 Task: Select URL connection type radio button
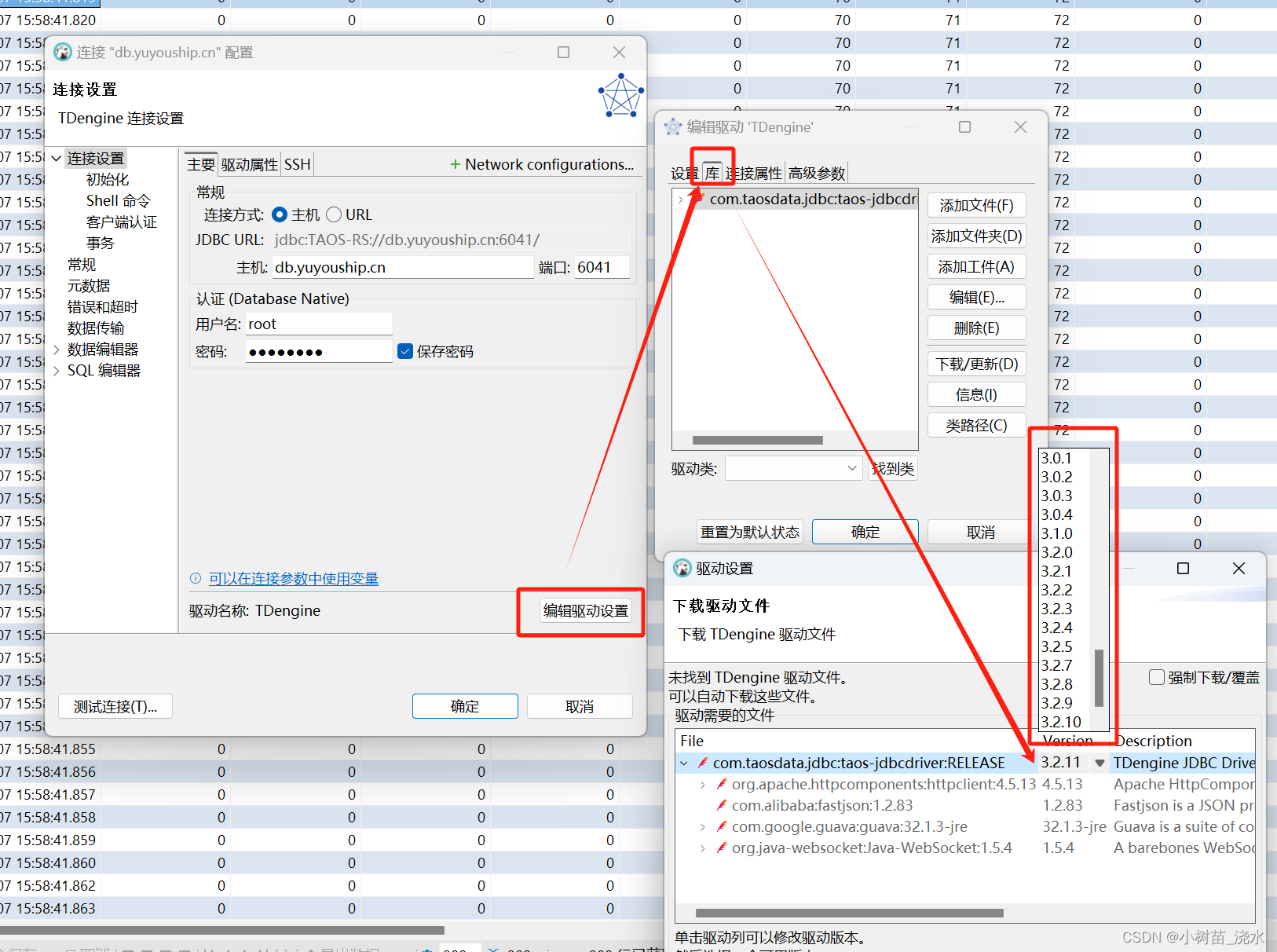334,214
